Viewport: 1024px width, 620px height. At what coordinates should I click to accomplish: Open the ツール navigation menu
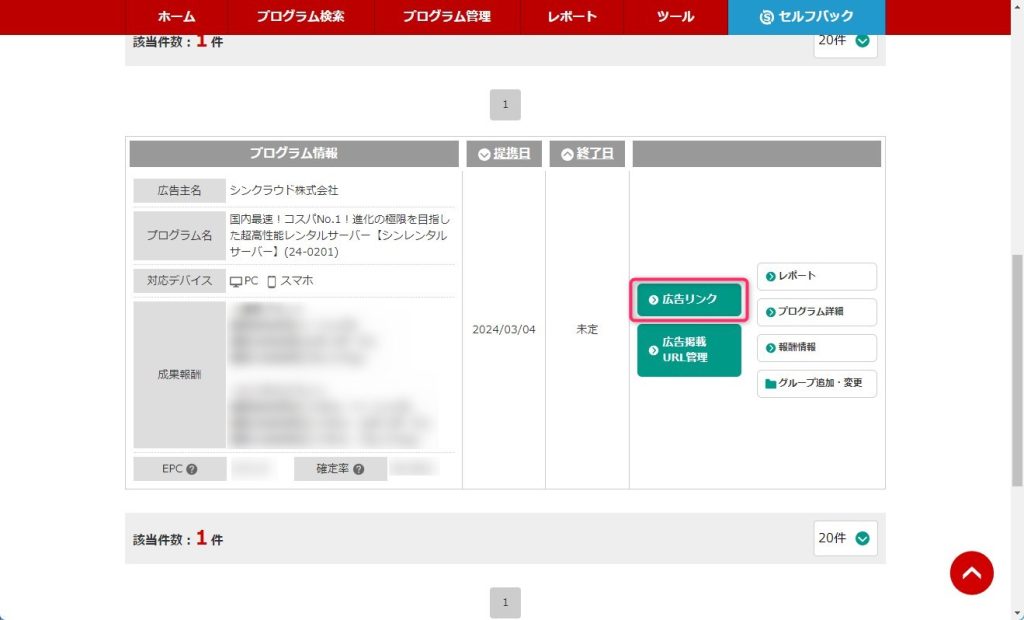(676, 17)
